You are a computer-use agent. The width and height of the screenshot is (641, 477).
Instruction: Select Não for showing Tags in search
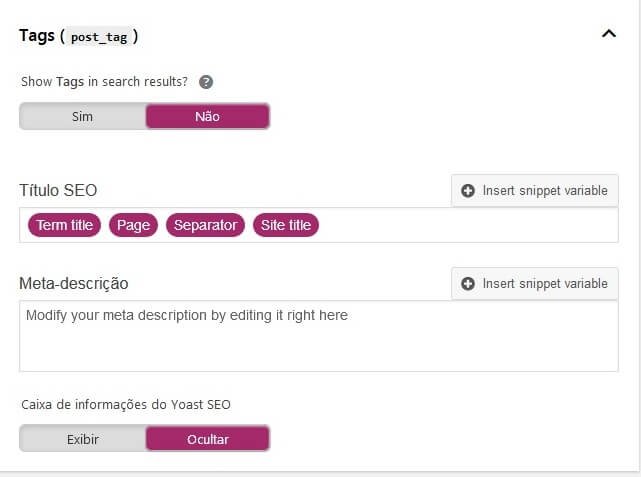[x=208, y=116]
